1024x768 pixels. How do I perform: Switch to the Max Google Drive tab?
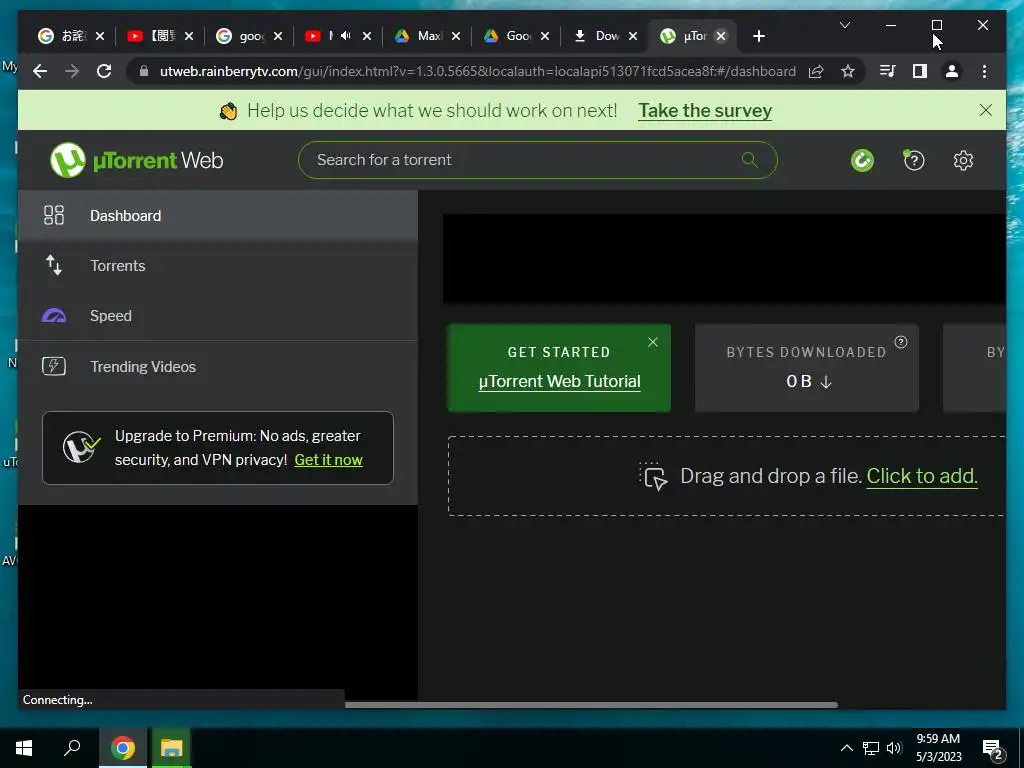point(427,37)
